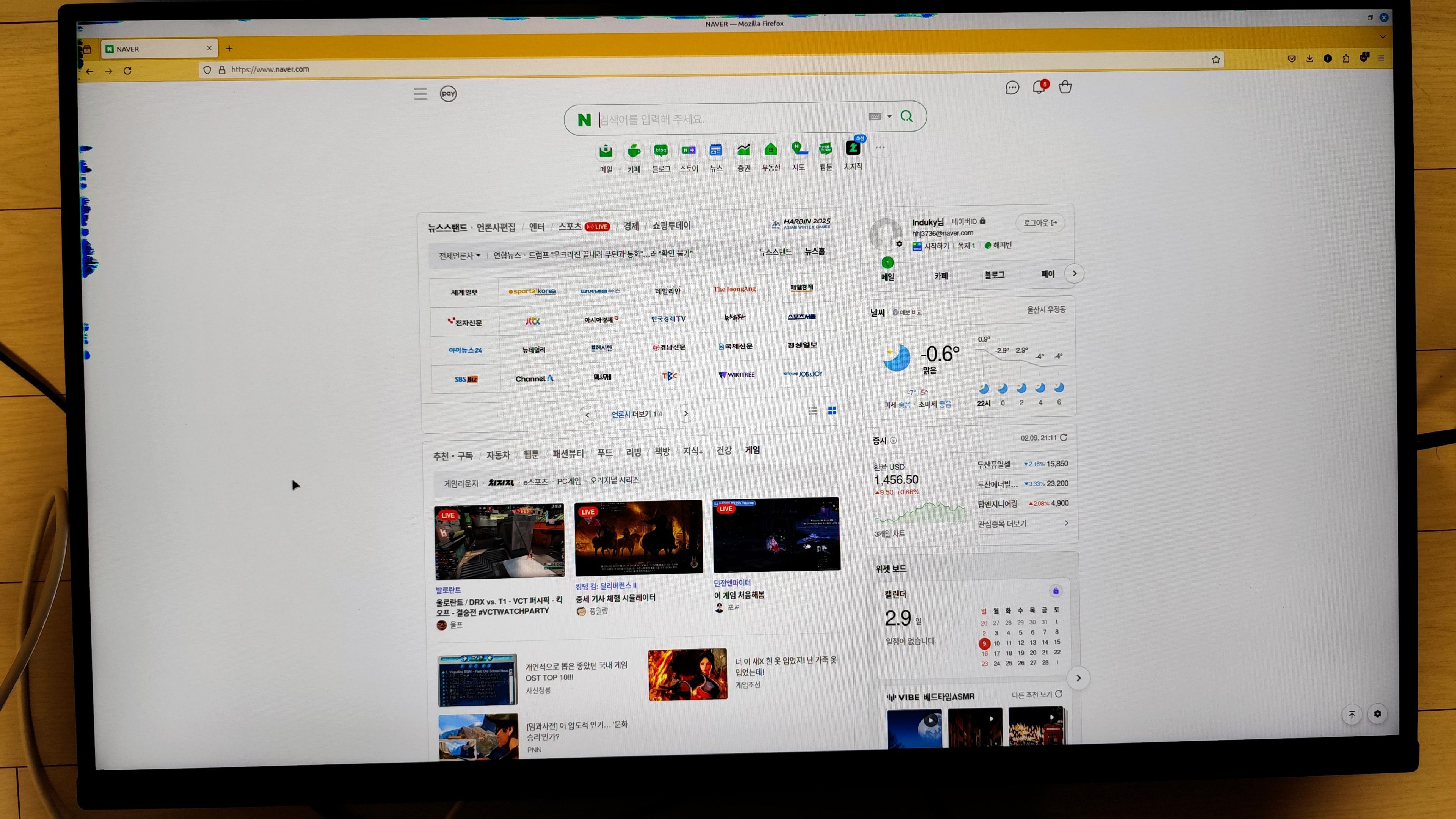Open the shopping cart icon
Image resolution: width=1456 pixels, height=819 pixels.
point(1065,87)
